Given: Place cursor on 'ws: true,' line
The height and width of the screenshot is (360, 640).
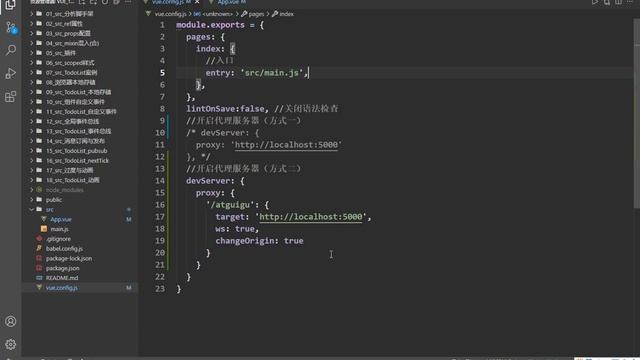Looking at the screenshot, I should click(237, 229).
